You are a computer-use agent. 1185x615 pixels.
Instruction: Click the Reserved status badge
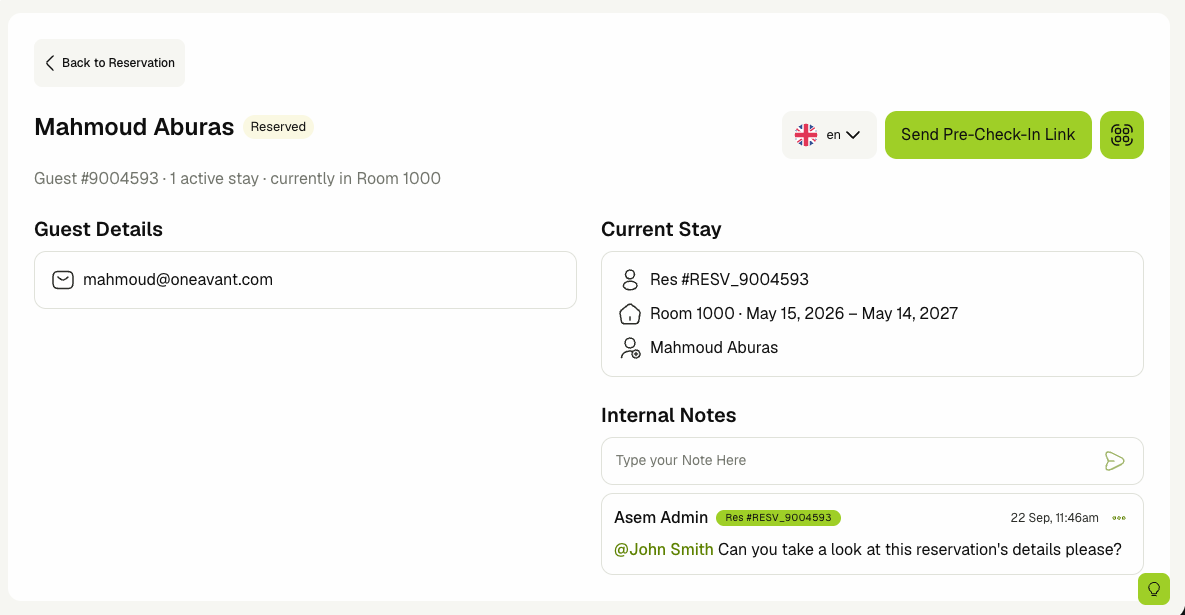278,127
